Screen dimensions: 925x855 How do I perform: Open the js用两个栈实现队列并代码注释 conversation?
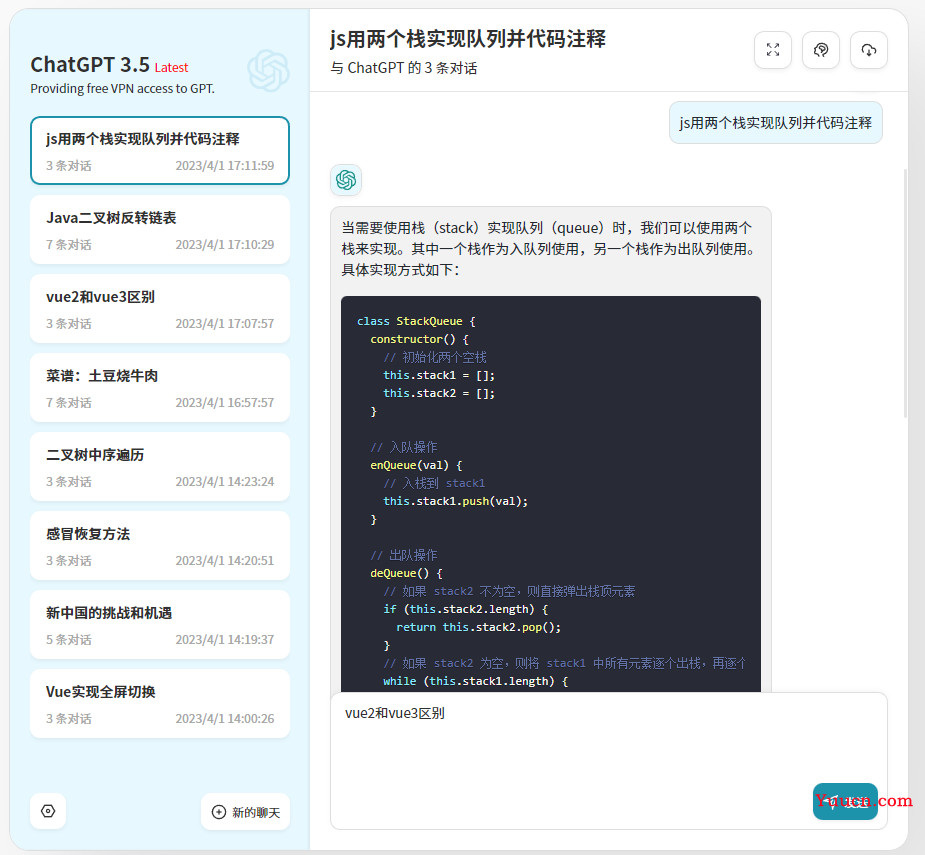(x=160, y=150)
